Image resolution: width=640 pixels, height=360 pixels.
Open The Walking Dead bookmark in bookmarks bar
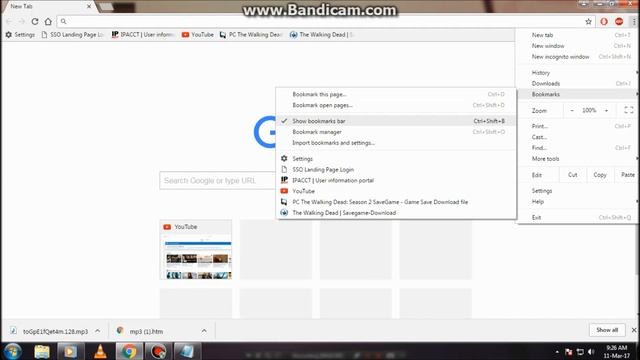[x=322, y=35]
